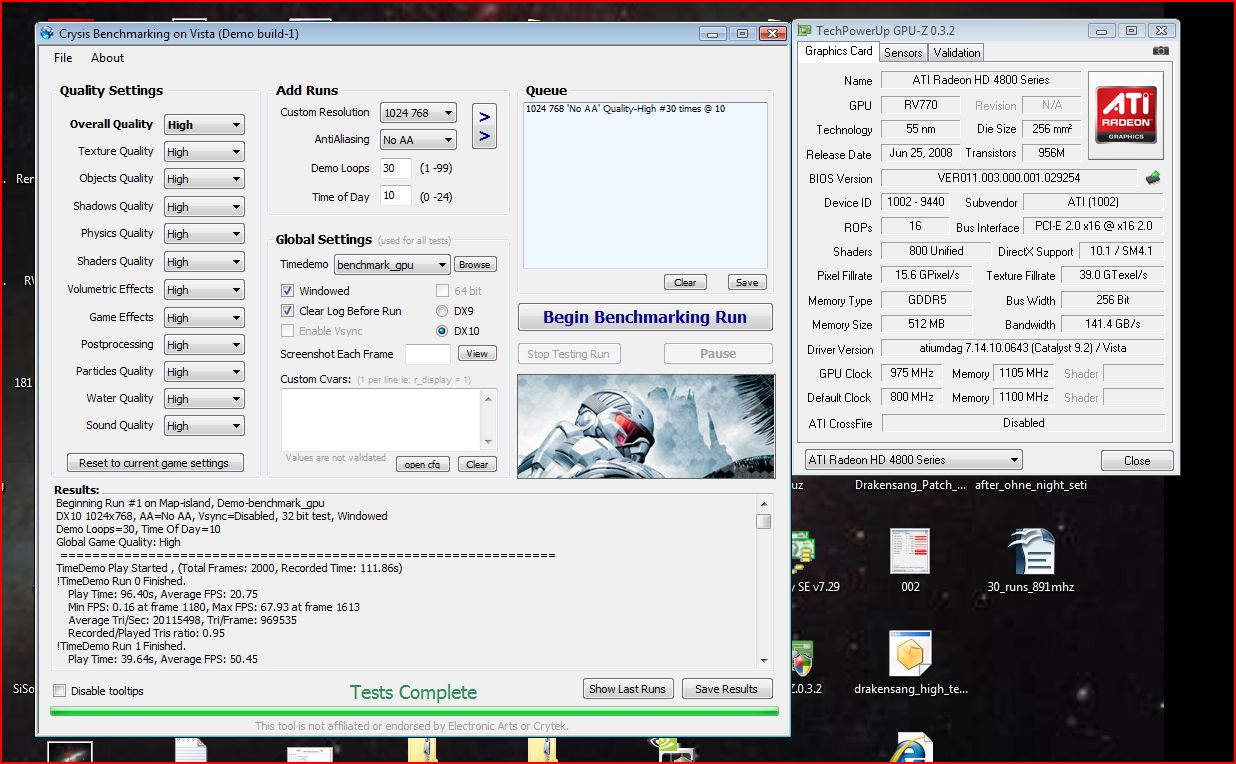
Task: Click the Driver Version field in GPU-Z
Action: (1022, 349)
